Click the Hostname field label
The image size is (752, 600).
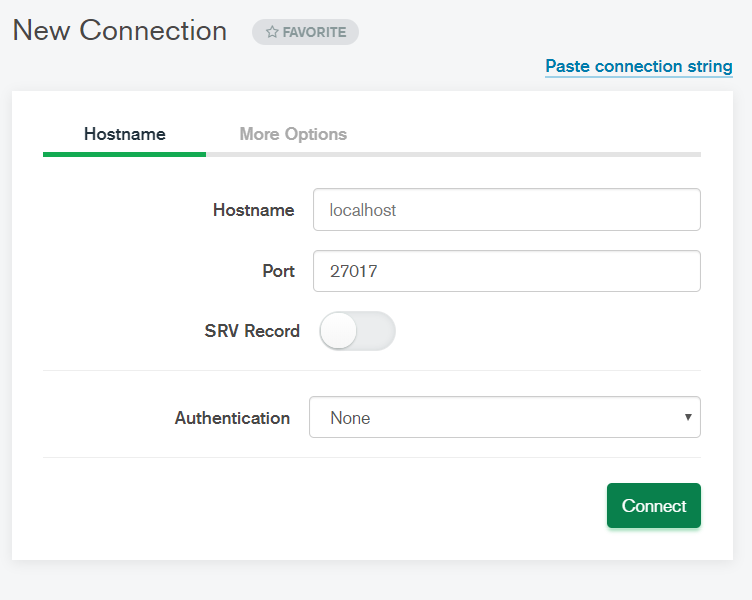(253, 210)
